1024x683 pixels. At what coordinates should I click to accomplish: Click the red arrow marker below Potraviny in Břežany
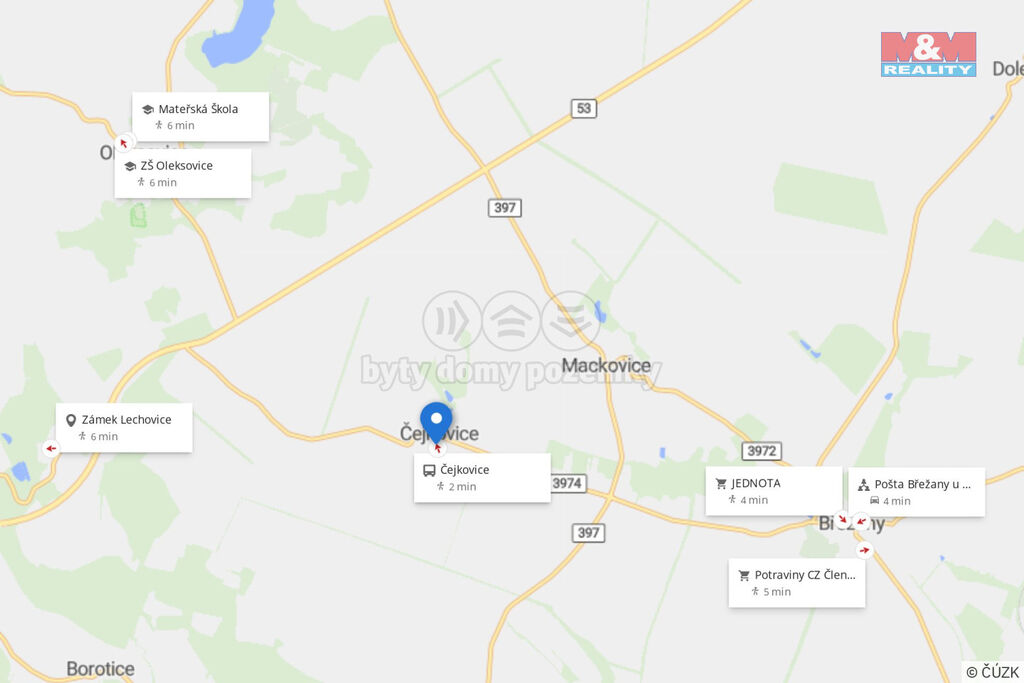click(865, 550)
